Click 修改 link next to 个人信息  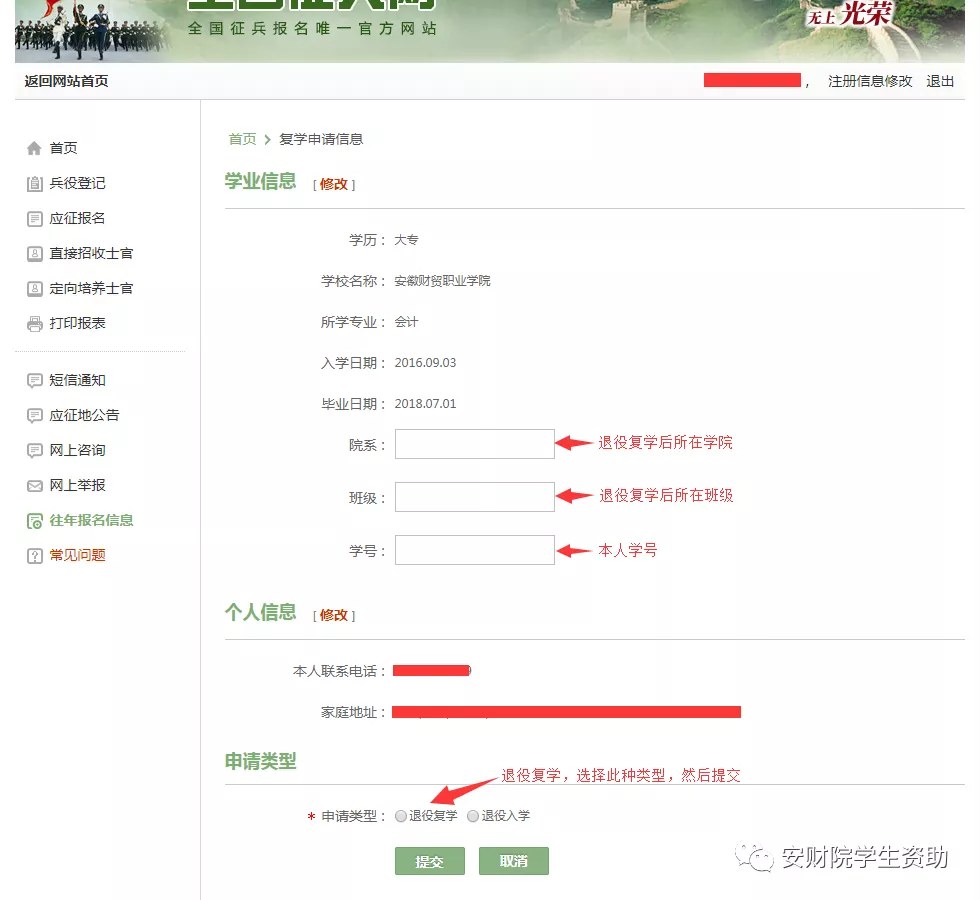tap(334, 615)
